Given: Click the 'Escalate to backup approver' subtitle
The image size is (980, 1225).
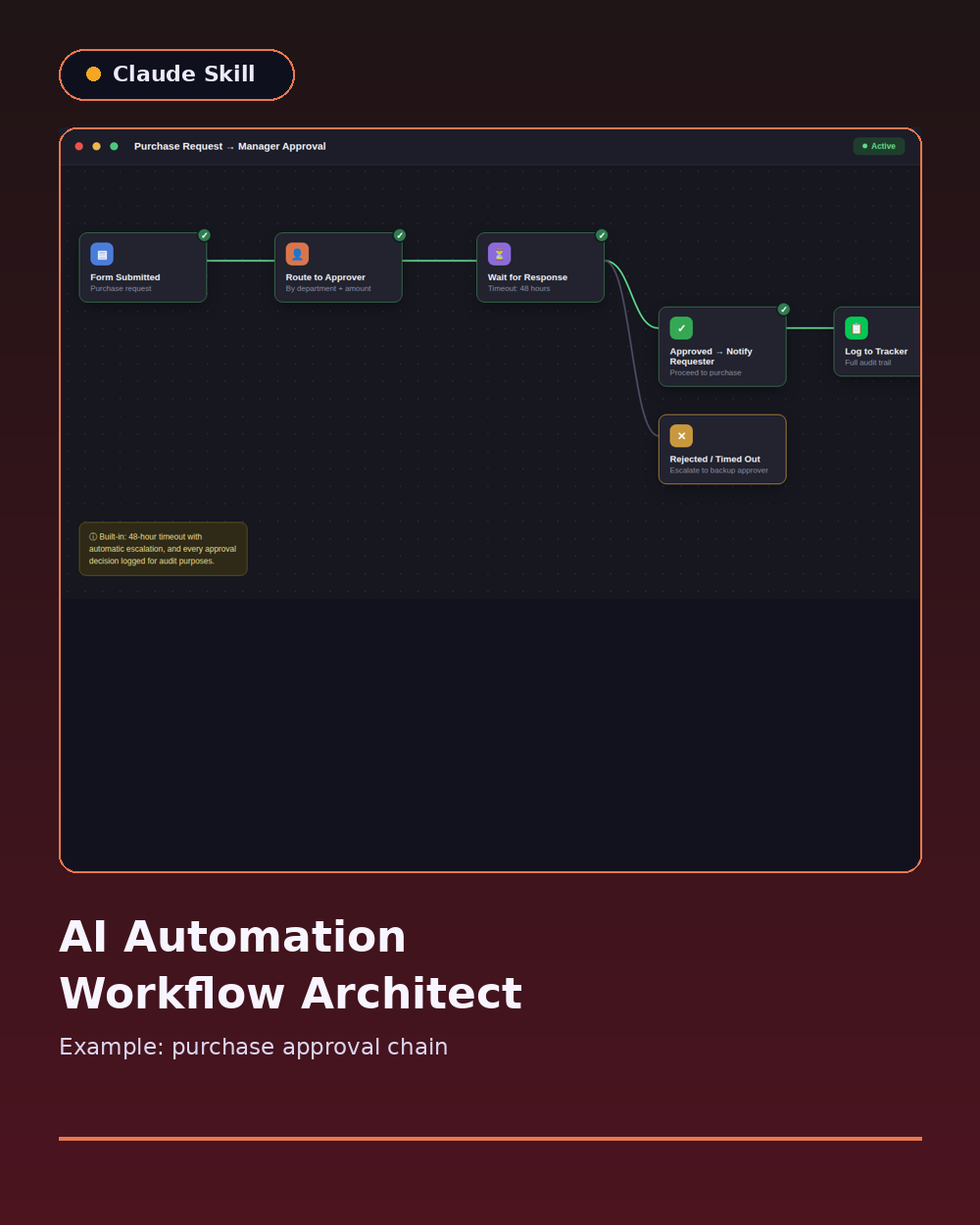Looking at the screenshot, I should 719,470.
